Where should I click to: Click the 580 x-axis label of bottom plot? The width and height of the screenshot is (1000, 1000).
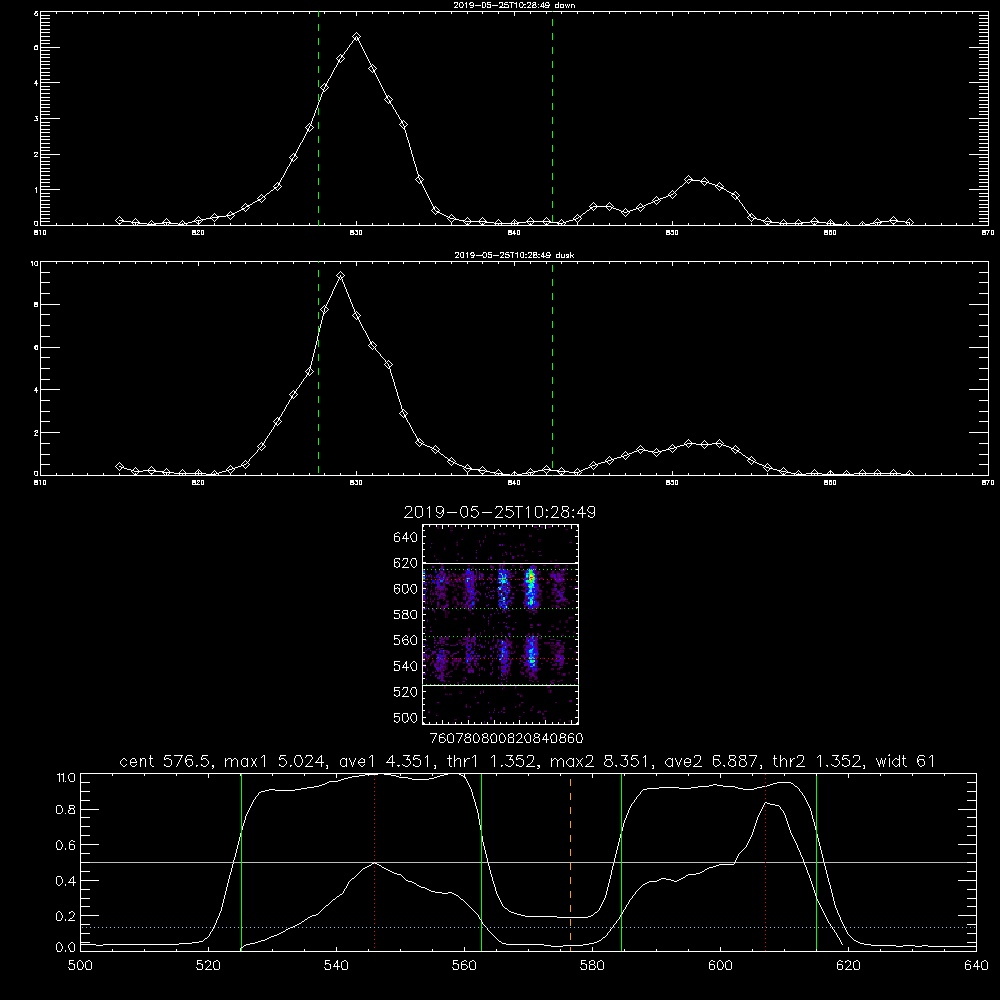(x=592, y=966)
